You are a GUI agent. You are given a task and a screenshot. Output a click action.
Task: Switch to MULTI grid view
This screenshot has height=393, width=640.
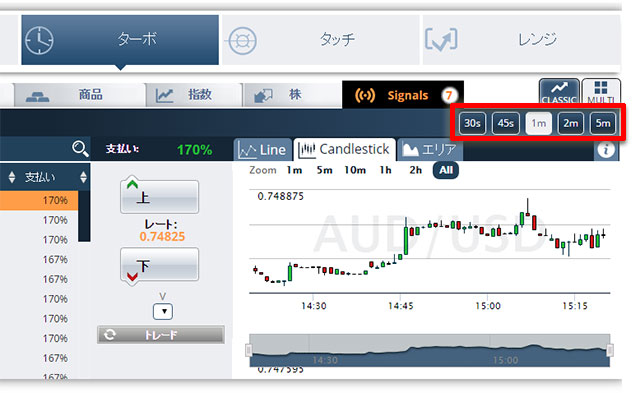click(601, 92)
